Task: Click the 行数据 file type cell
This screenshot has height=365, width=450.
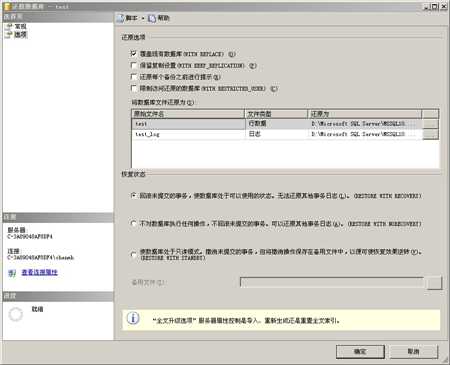Action: pyautogui.click(x=276, y=124)
